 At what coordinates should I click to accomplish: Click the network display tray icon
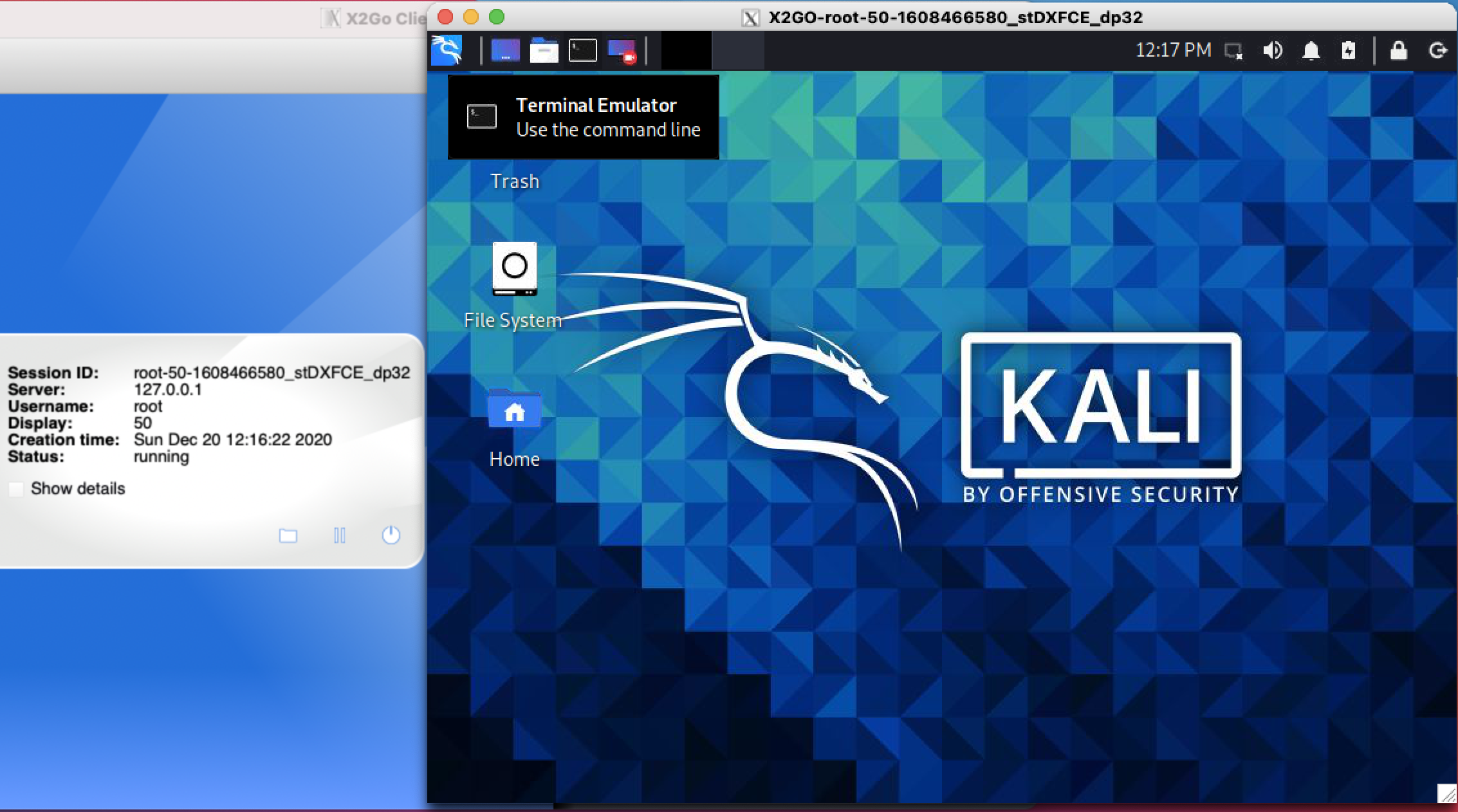click(1233, 50)
